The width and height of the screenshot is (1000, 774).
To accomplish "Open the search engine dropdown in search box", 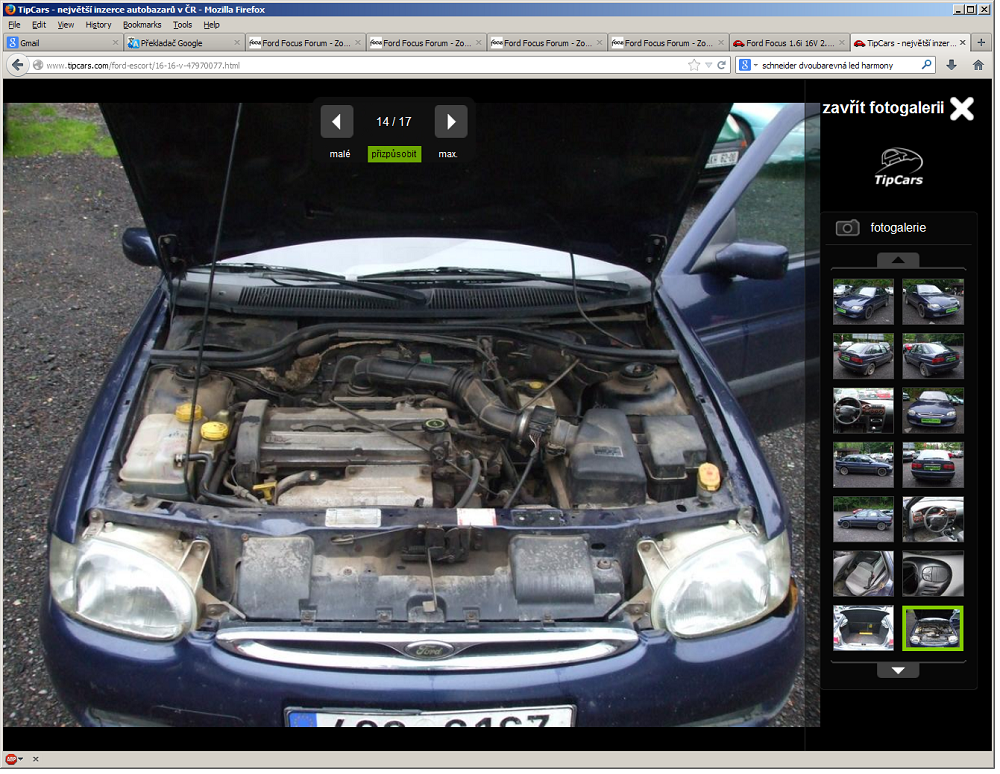I will coord(749,65).
